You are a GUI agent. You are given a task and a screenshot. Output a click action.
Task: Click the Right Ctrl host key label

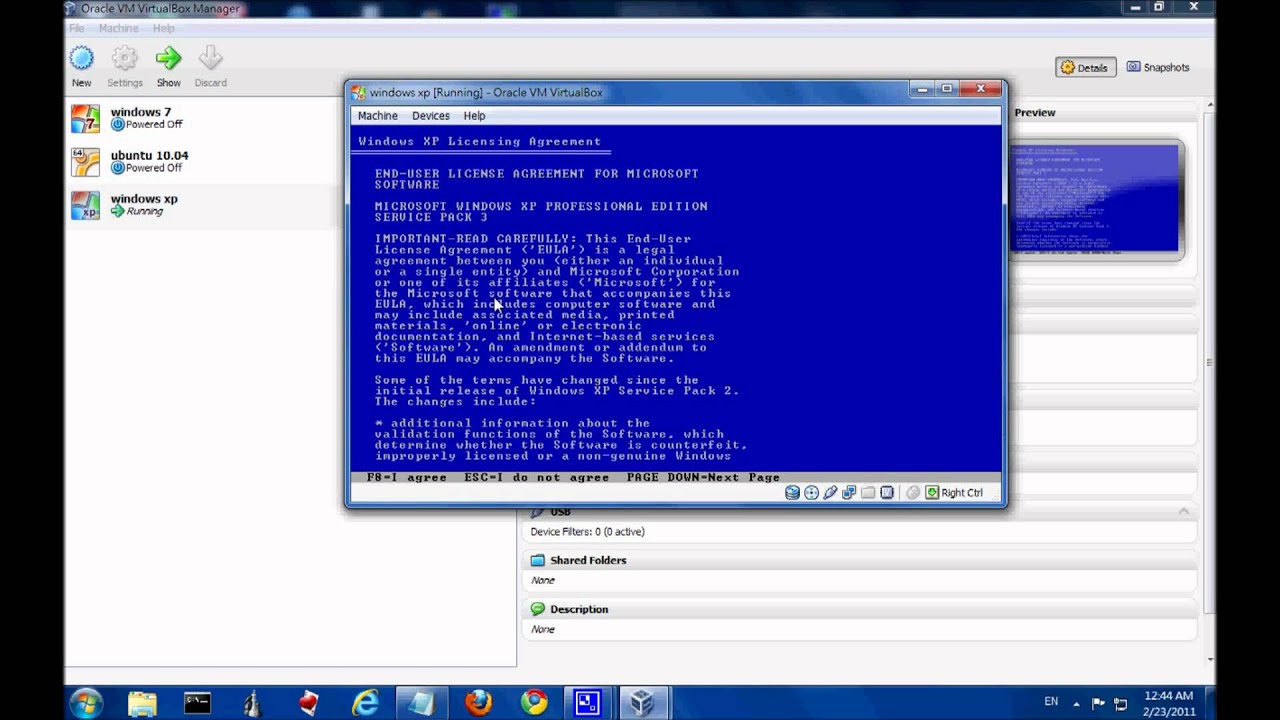(962, 492)
